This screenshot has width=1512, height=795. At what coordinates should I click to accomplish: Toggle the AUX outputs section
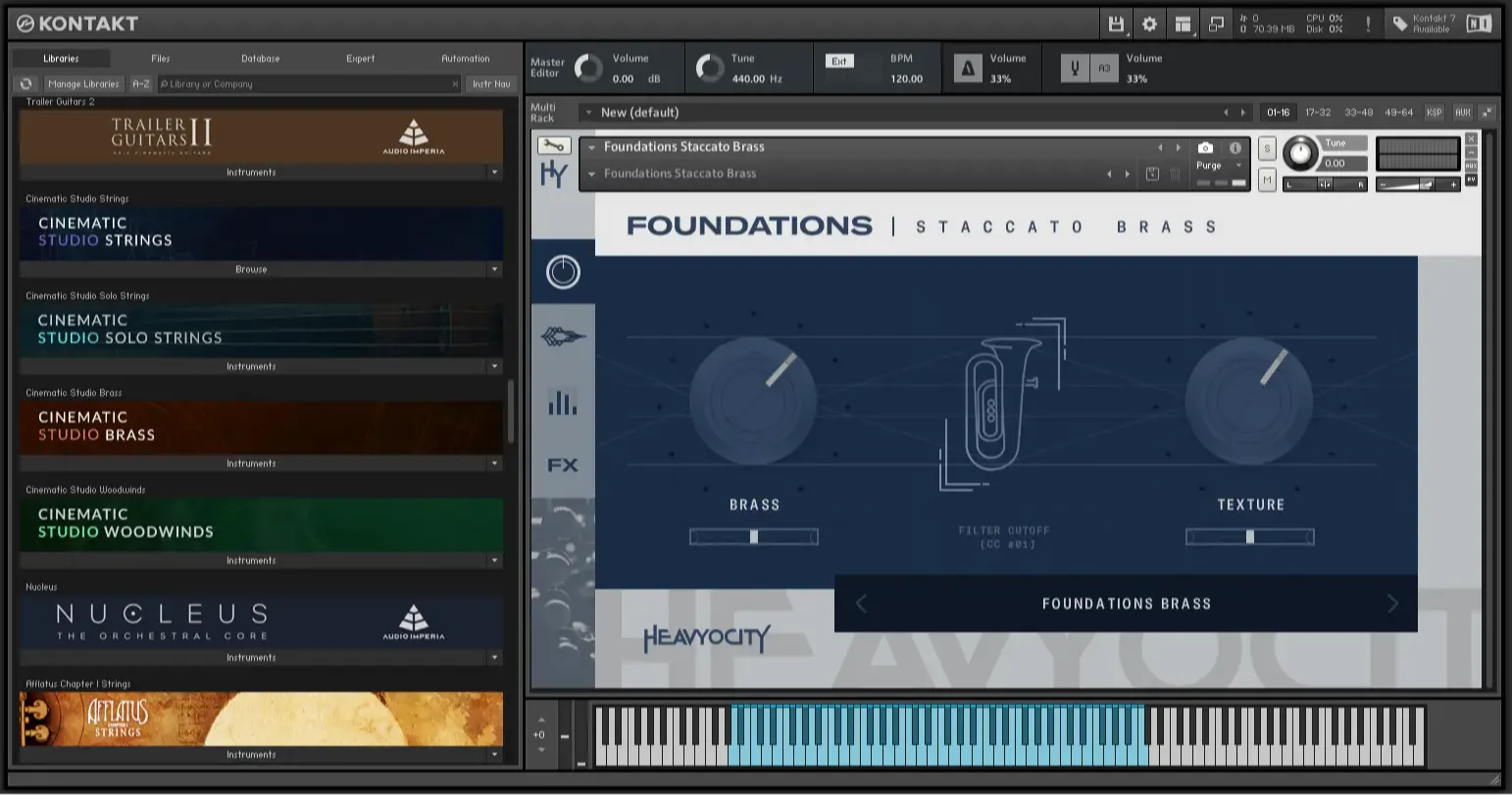pyautogui.click(x=1463, y=113)
